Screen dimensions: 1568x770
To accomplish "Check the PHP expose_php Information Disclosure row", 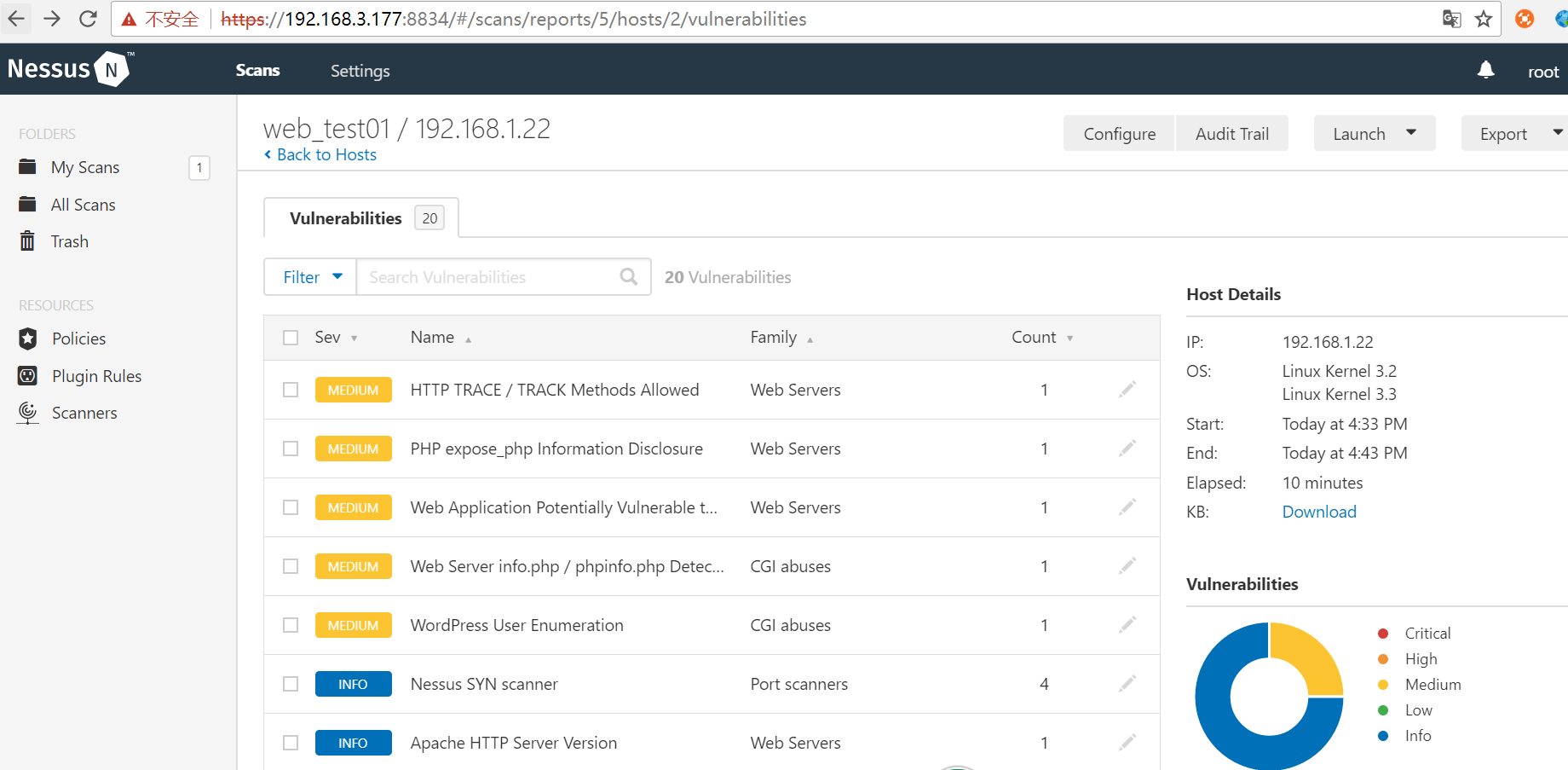I will 291,449.
